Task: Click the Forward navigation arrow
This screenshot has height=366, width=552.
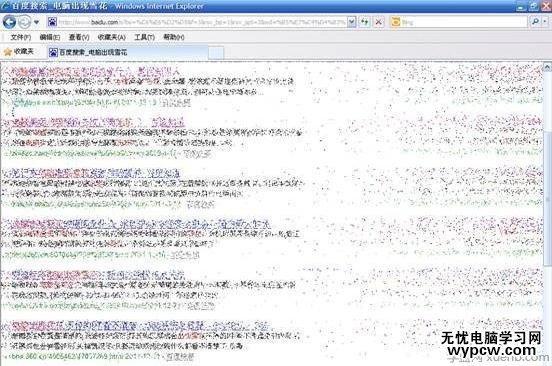Action: (x=24, y=22)
